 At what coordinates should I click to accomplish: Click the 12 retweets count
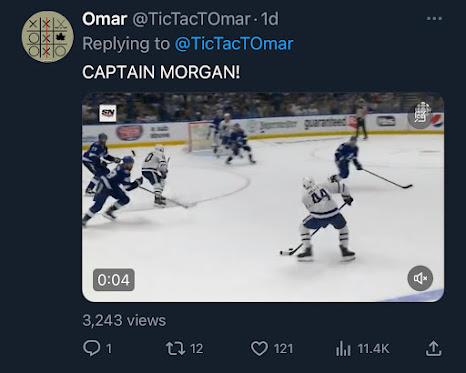(x=196, y=349)
